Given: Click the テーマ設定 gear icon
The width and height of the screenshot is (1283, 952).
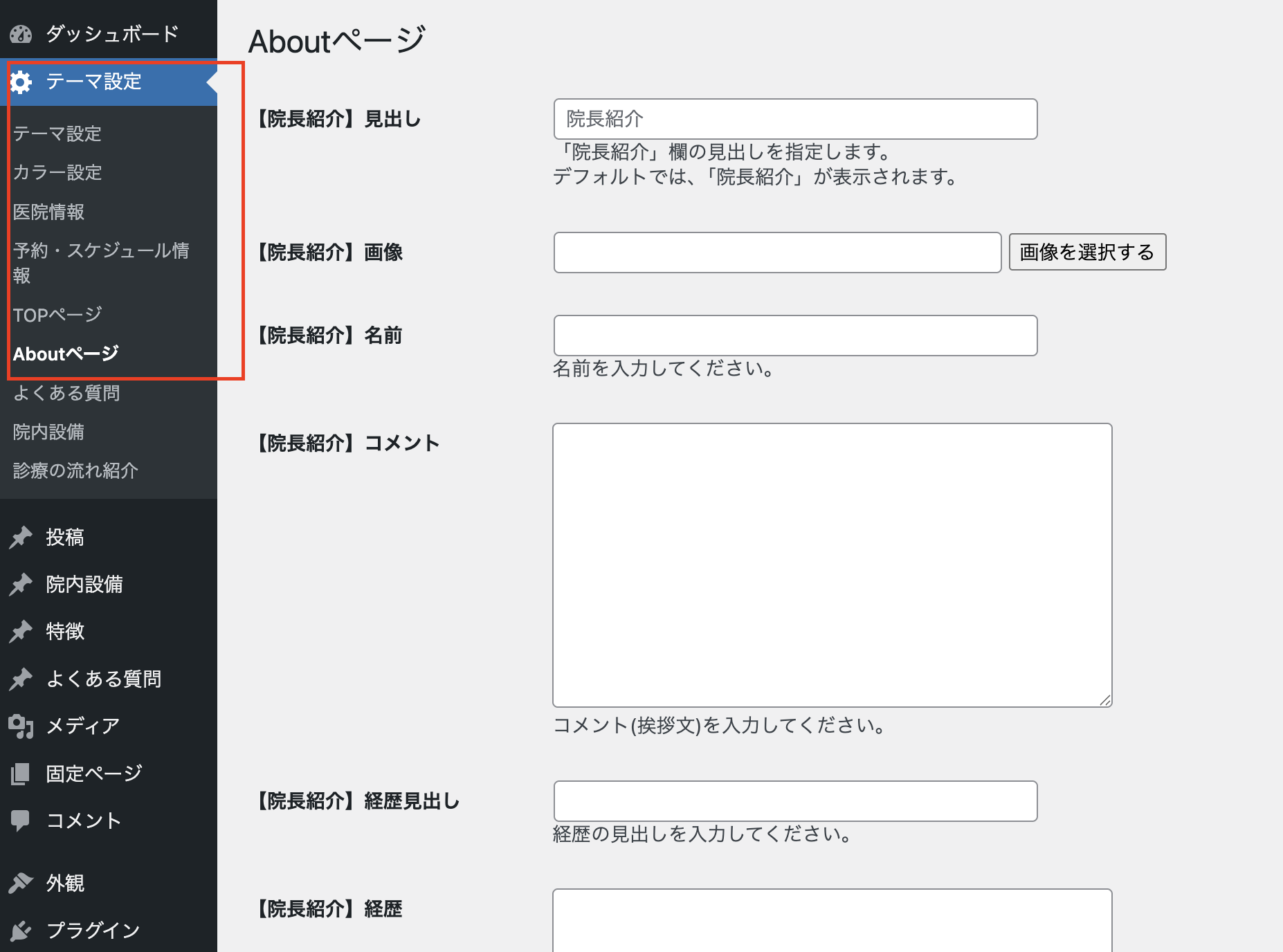Looking at the screenshot, I should 21,82.
